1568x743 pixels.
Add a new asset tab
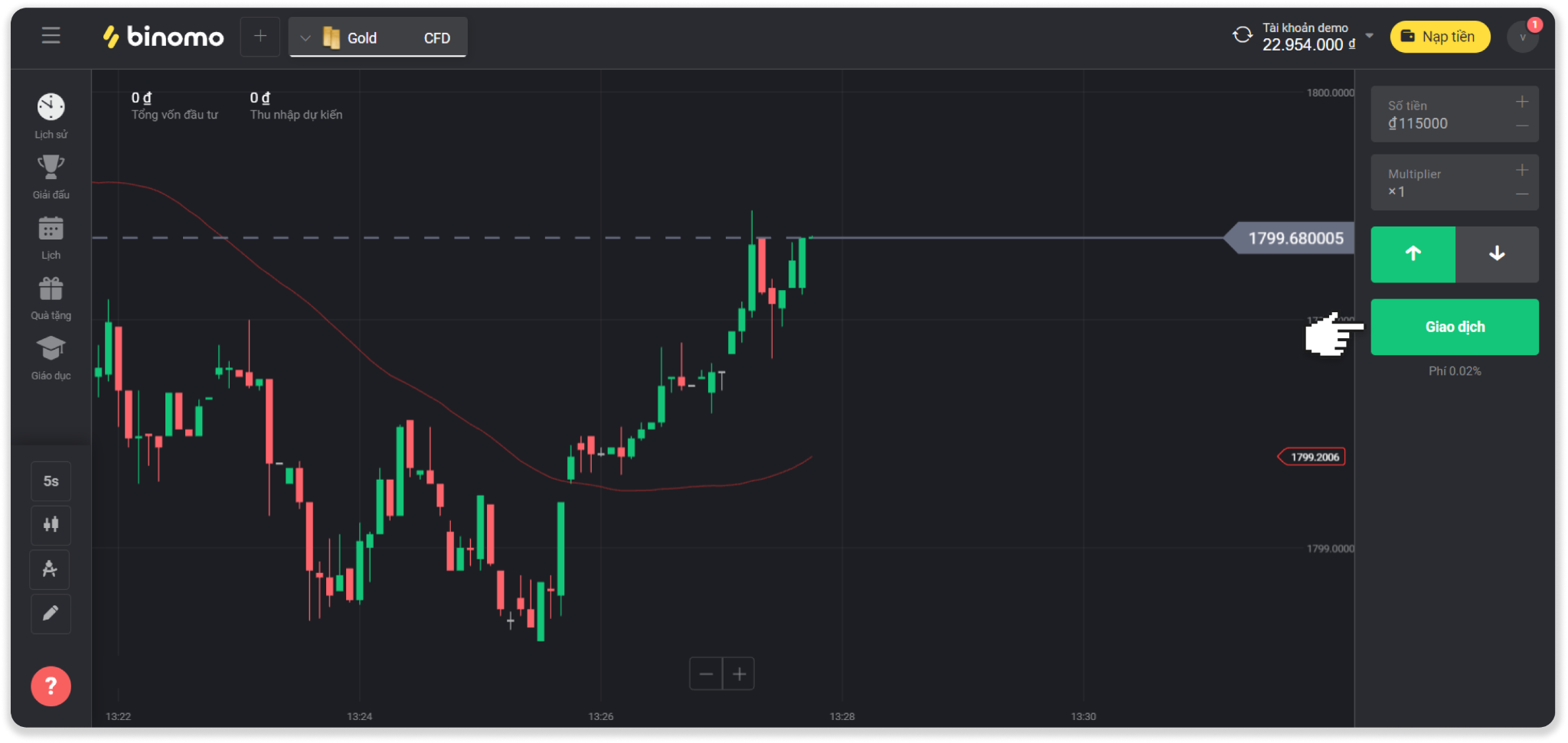click(260, 36)
